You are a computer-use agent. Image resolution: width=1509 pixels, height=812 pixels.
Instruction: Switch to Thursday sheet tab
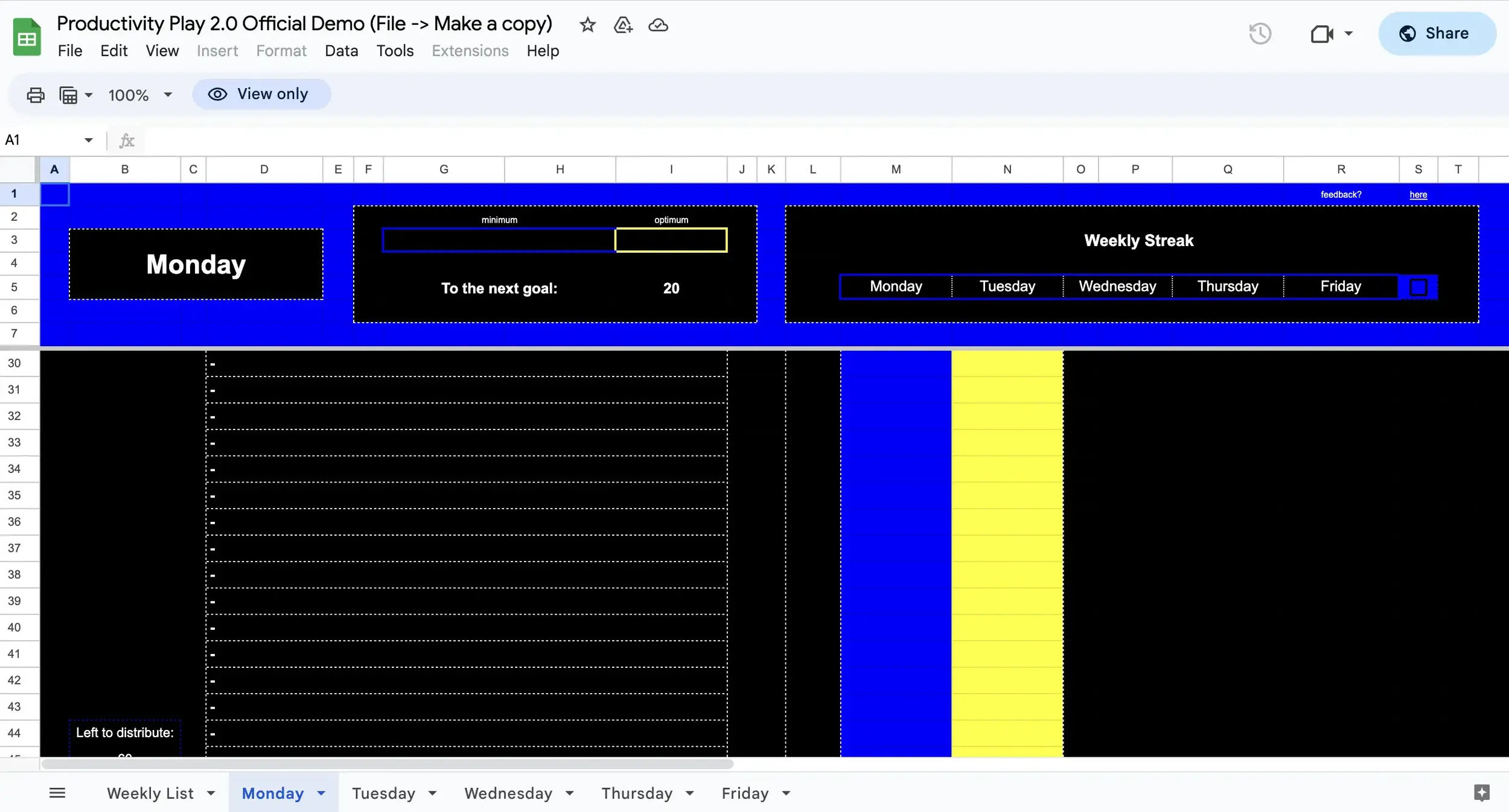click(x=637, y=793)
